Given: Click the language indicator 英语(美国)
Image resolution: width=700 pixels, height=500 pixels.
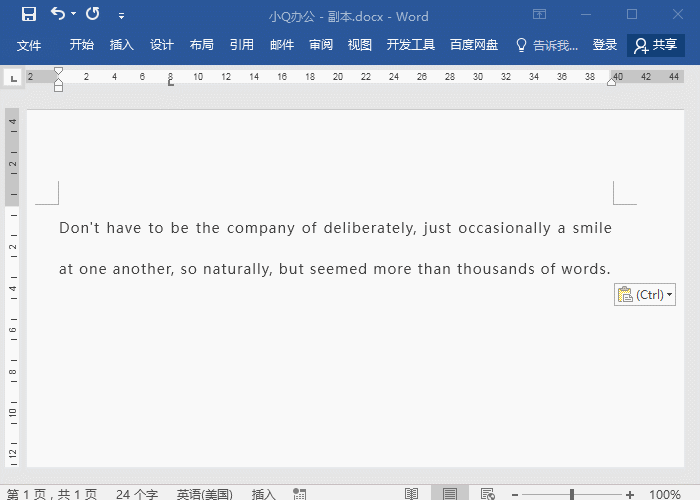Looking at the screenshot, I should click(204, 494).
